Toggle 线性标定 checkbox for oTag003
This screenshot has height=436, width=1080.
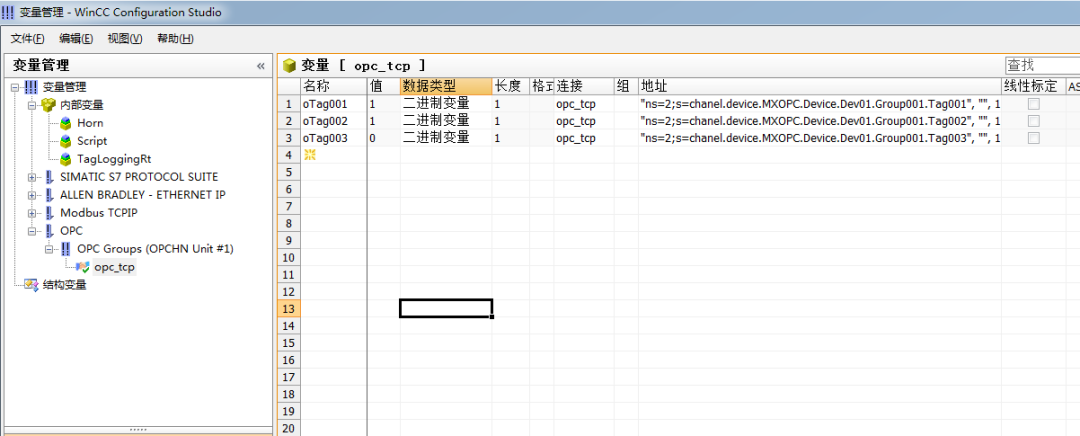pos(1033,138)
